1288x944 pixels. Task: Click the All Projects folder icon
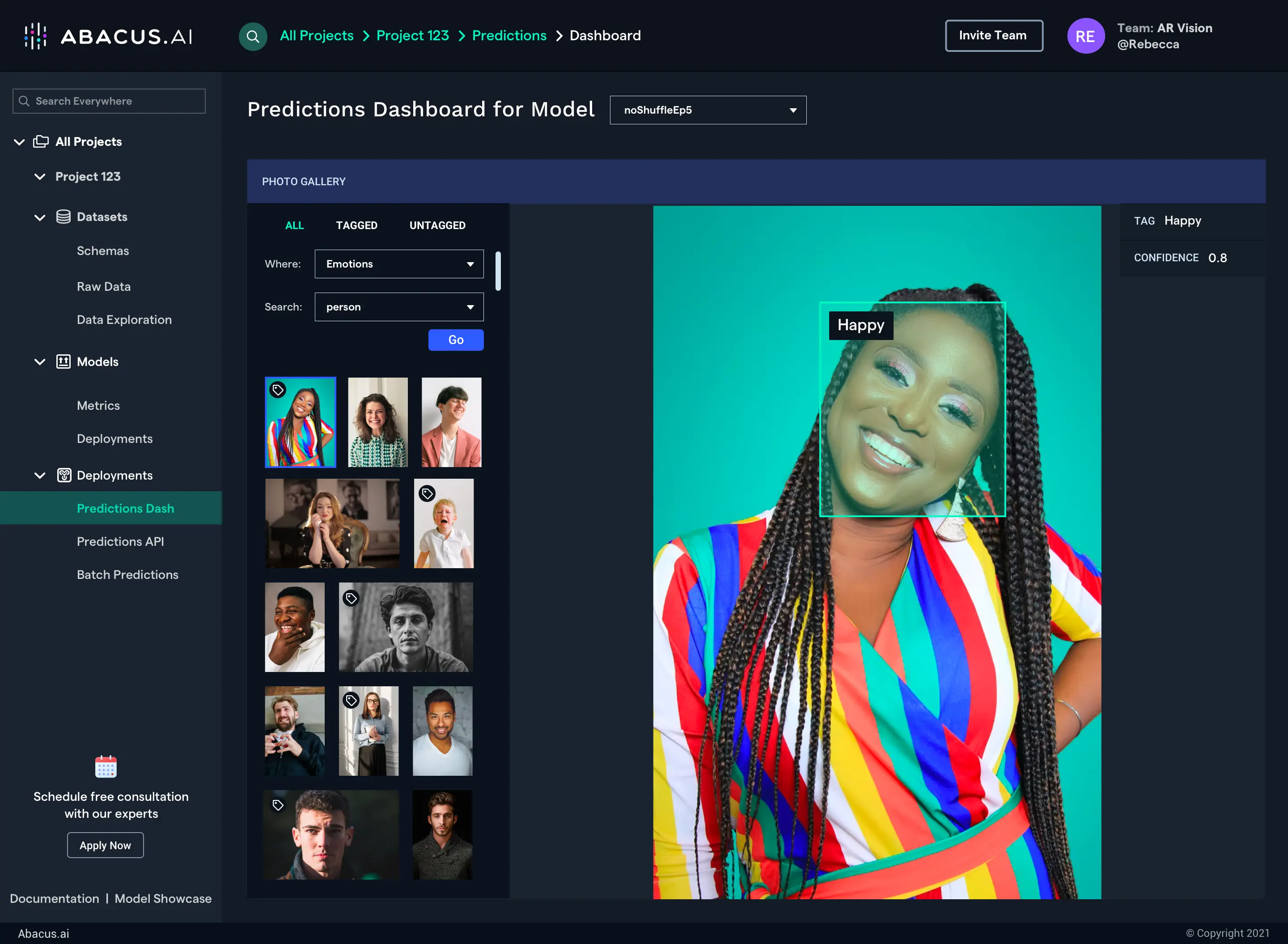pyautogui.click(x=41, y=142)
